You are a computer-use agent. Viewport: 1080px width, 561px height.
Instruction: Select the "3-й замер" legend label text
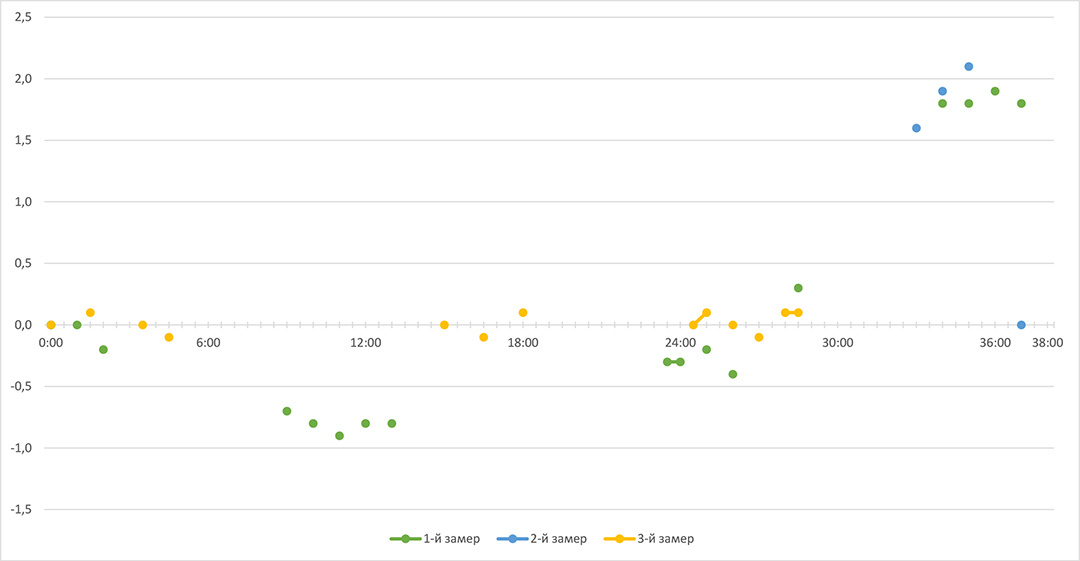coord(665,539)
